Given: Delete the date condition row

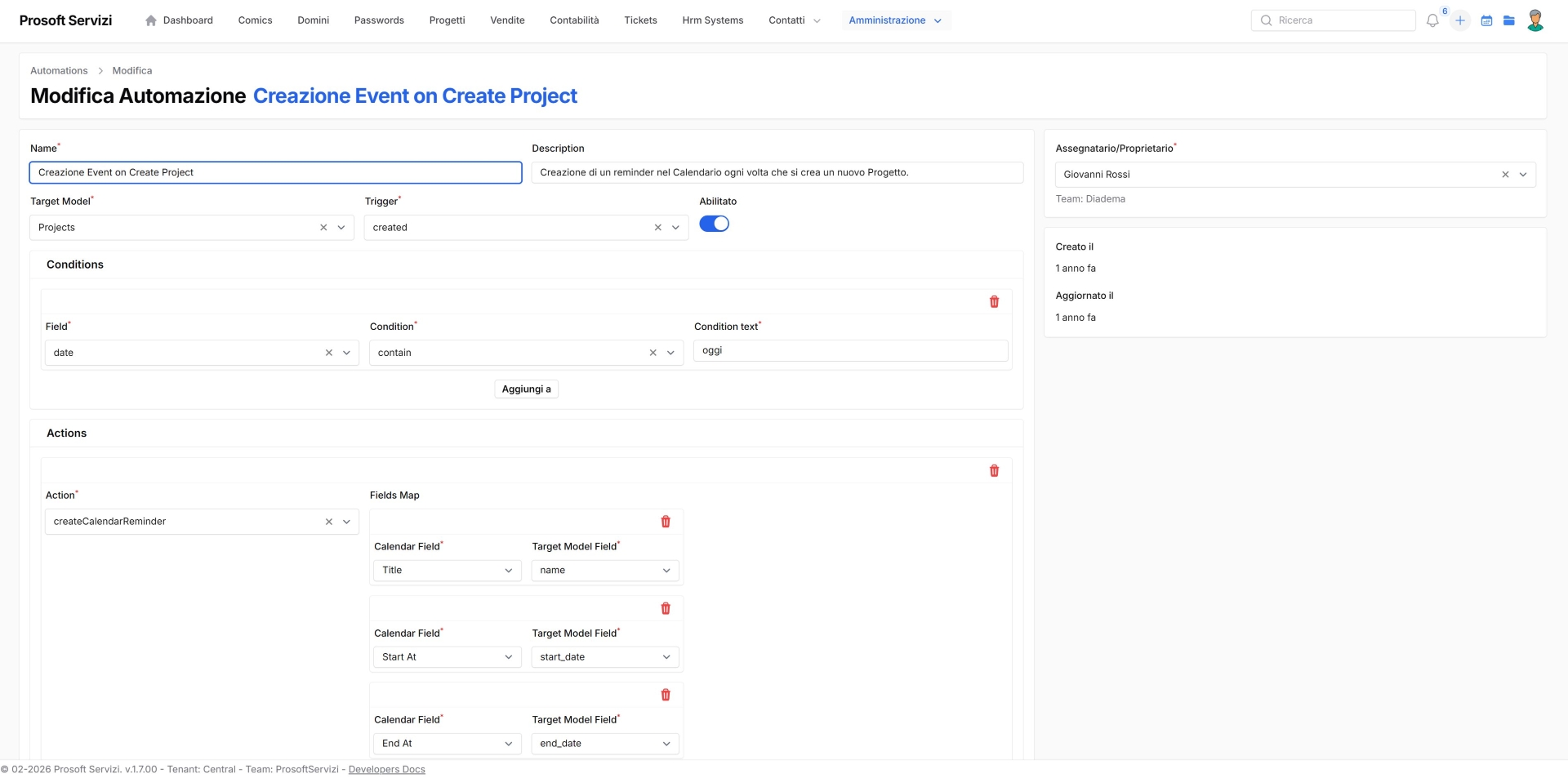Looking at the screenshot, I should pyautogui.click(x=994, y=302).
